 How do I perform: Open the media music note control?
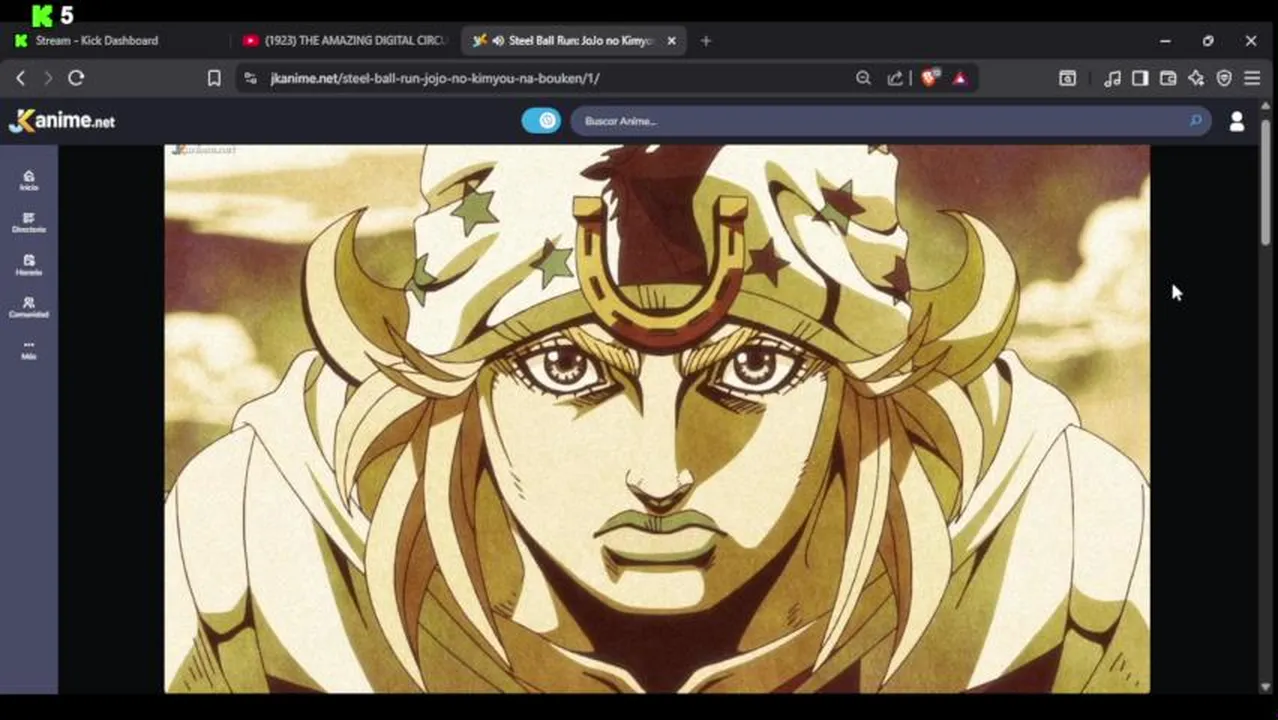1112,78
